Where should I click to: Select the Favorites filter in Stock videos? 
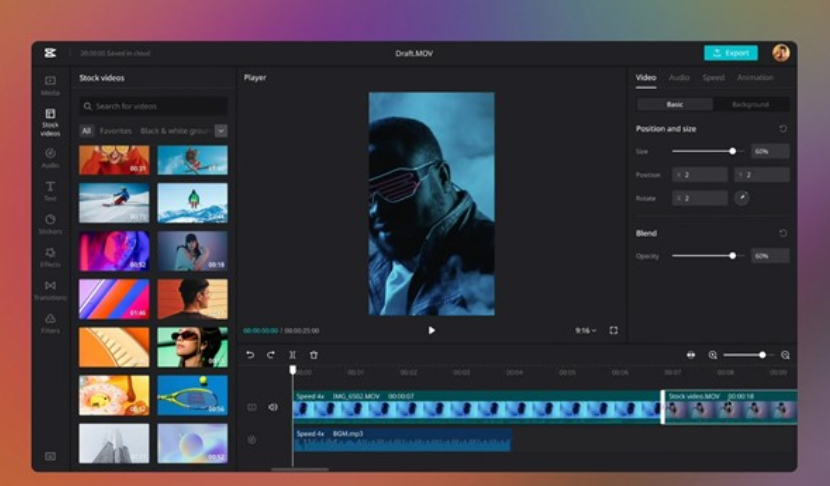coord(115,131)
